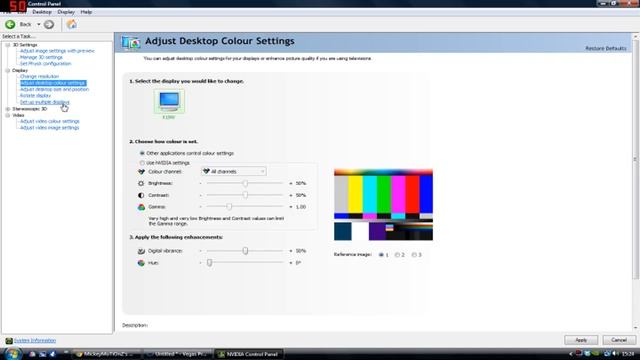Screen dimensions: 640x360
Task: Select reference image 3
Action: (414, 255)
